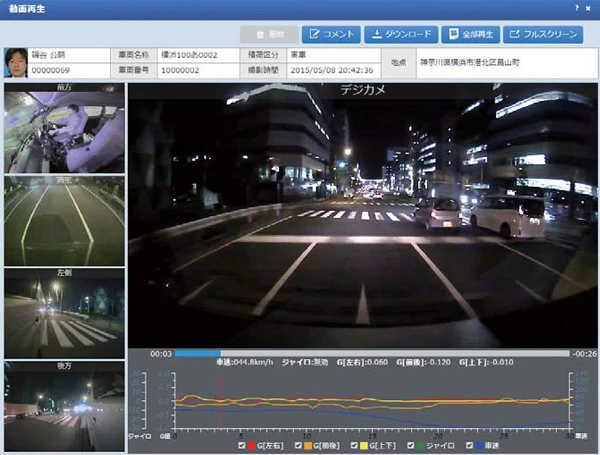Click the ダウンロード (download) button
This screenshot has width=600, height=455.
tap(401, 35)
